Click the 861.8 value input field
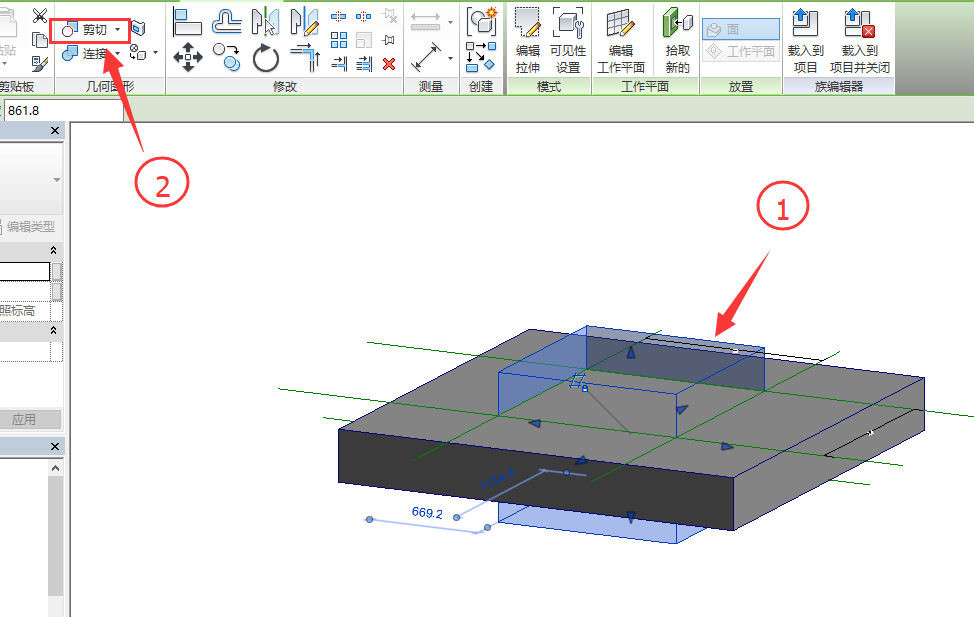974x617 pixels. click(64, 111)
